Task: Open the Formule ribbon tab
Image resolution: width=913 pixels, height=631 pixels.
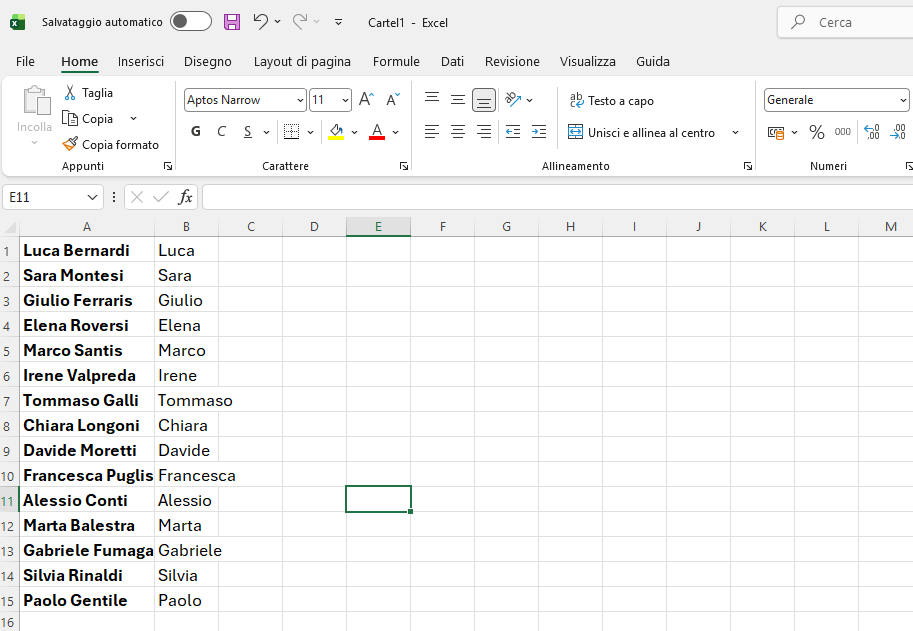Action: point(396,61)
